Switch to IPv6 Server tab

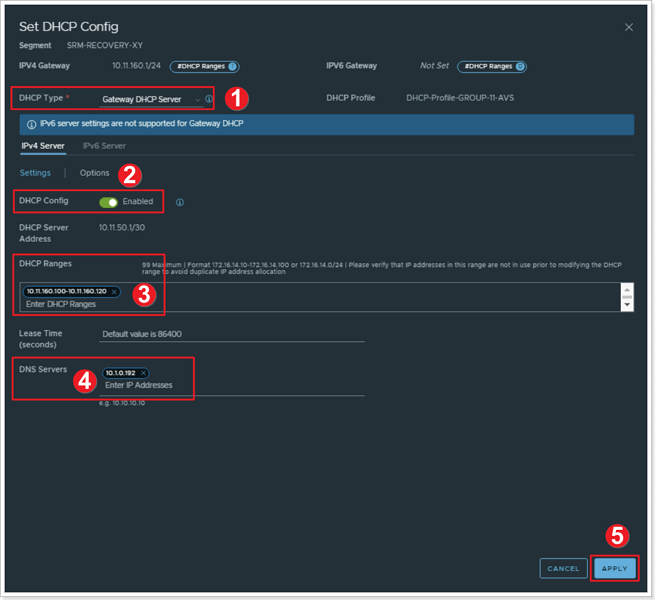pos(104,146)
